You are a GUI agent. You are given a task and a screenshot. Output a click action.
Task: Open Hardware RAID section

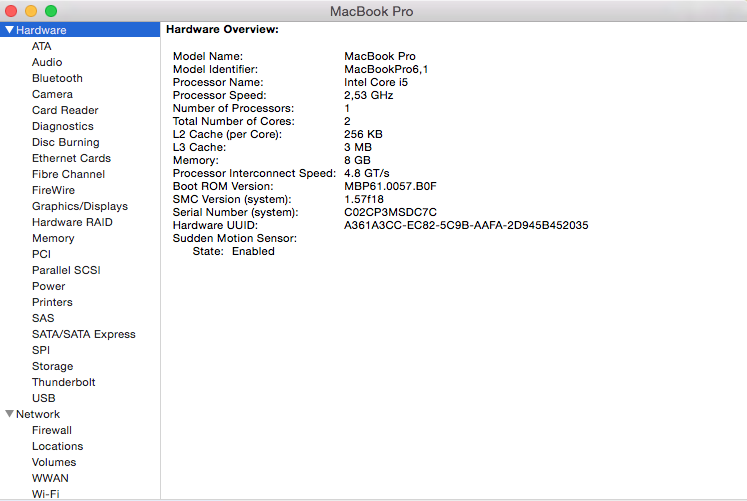tap(72, 222)
